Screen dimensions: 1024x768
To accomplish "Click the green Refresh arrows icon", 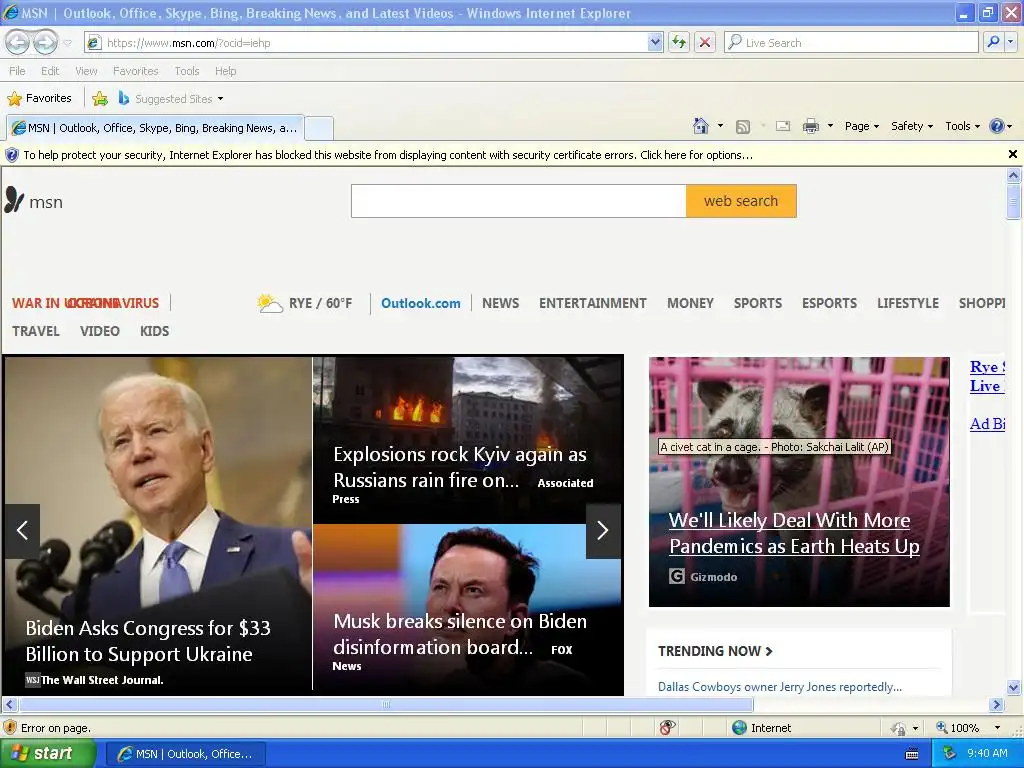I will [x=679, y=42].
